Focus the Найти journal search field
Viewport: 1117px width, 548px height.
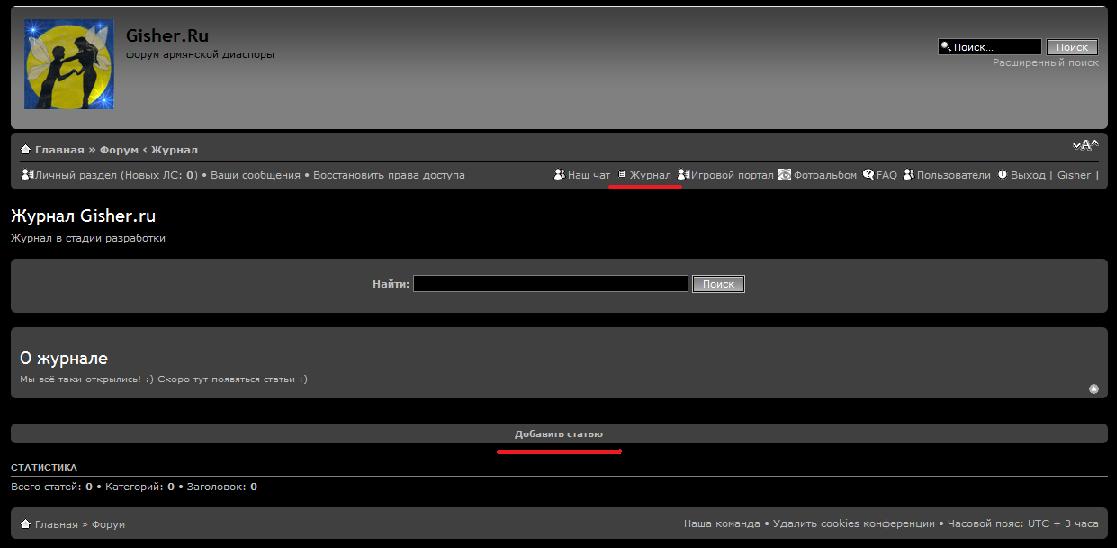[x=550, y=284]
